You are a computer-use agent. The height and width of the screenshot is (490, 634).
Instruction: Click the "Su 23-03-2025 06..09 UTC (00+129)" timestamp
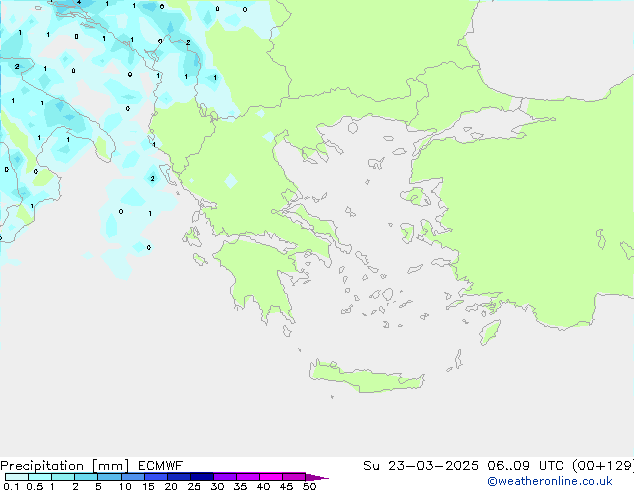coord(498,466)
